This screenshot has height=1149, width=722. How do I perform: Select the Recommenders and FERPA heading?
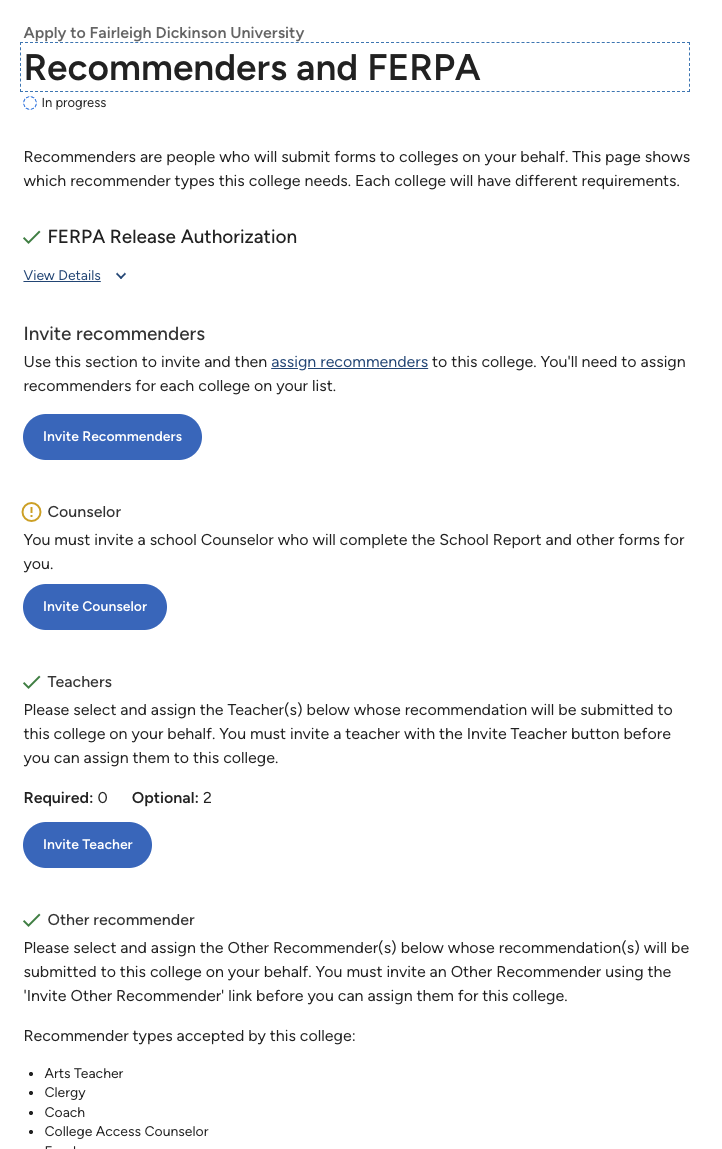click(x=252, y=67)
